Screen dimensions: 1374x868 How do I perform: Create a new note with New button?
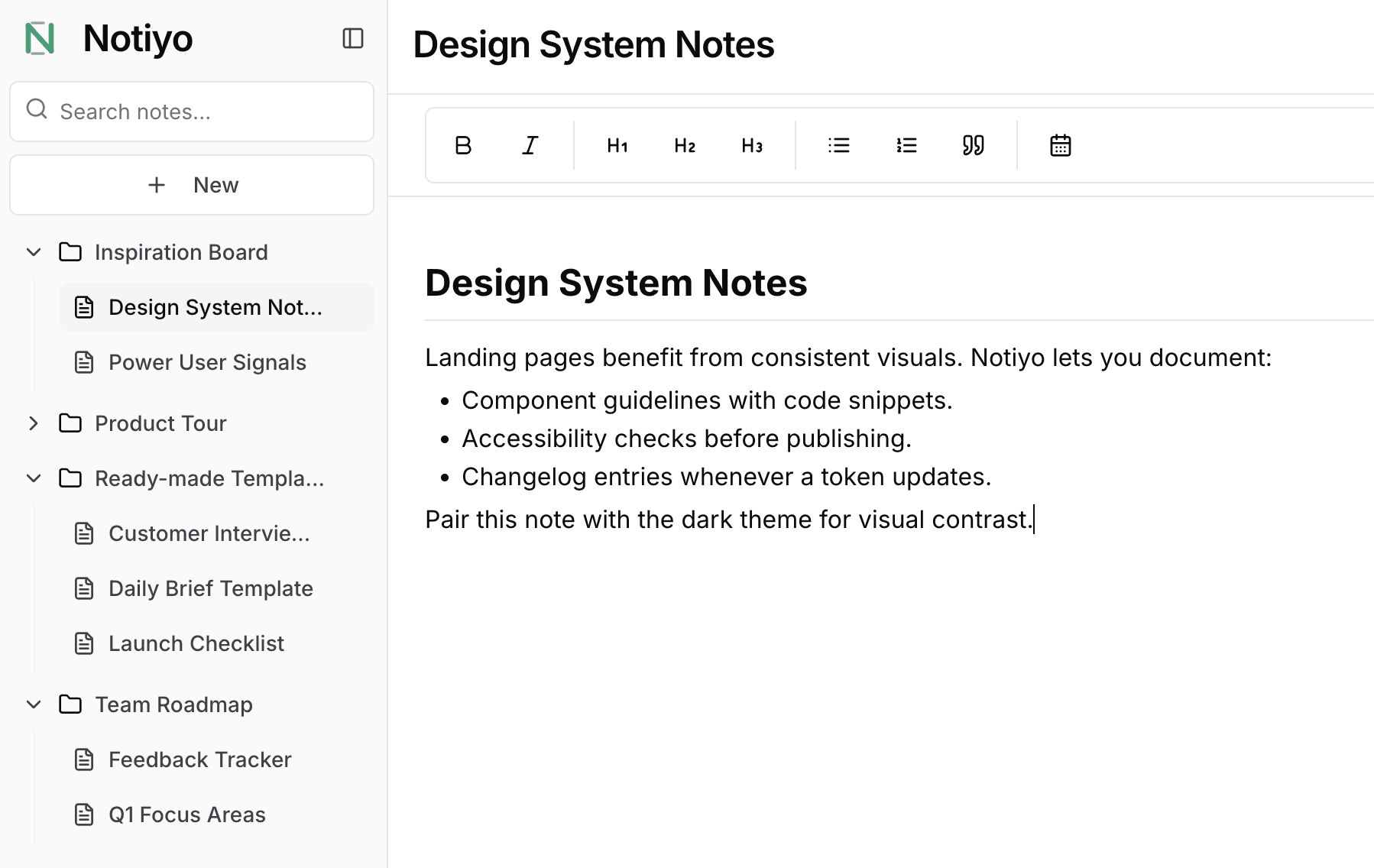pyautogui.click(x=192, y=185)
